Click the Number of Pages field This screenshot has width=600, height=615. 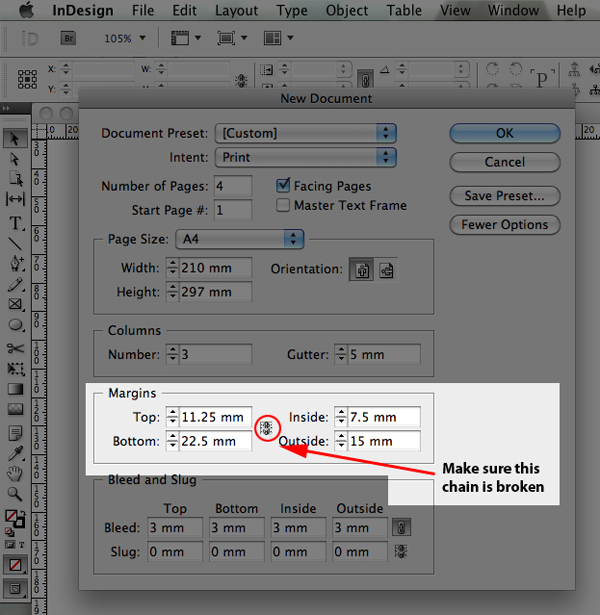[x=233, y=186]
